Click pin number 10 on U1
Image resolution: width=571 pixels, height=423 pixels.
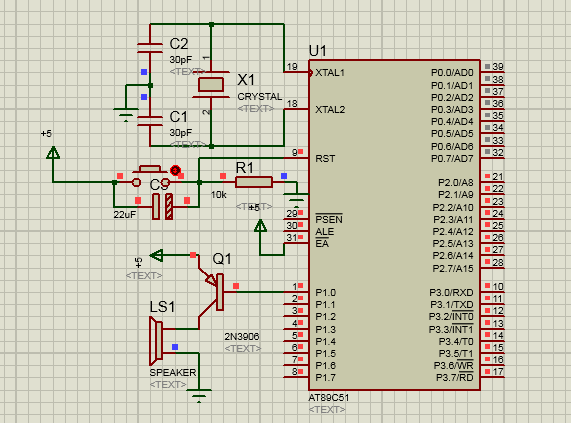(498, 286)
